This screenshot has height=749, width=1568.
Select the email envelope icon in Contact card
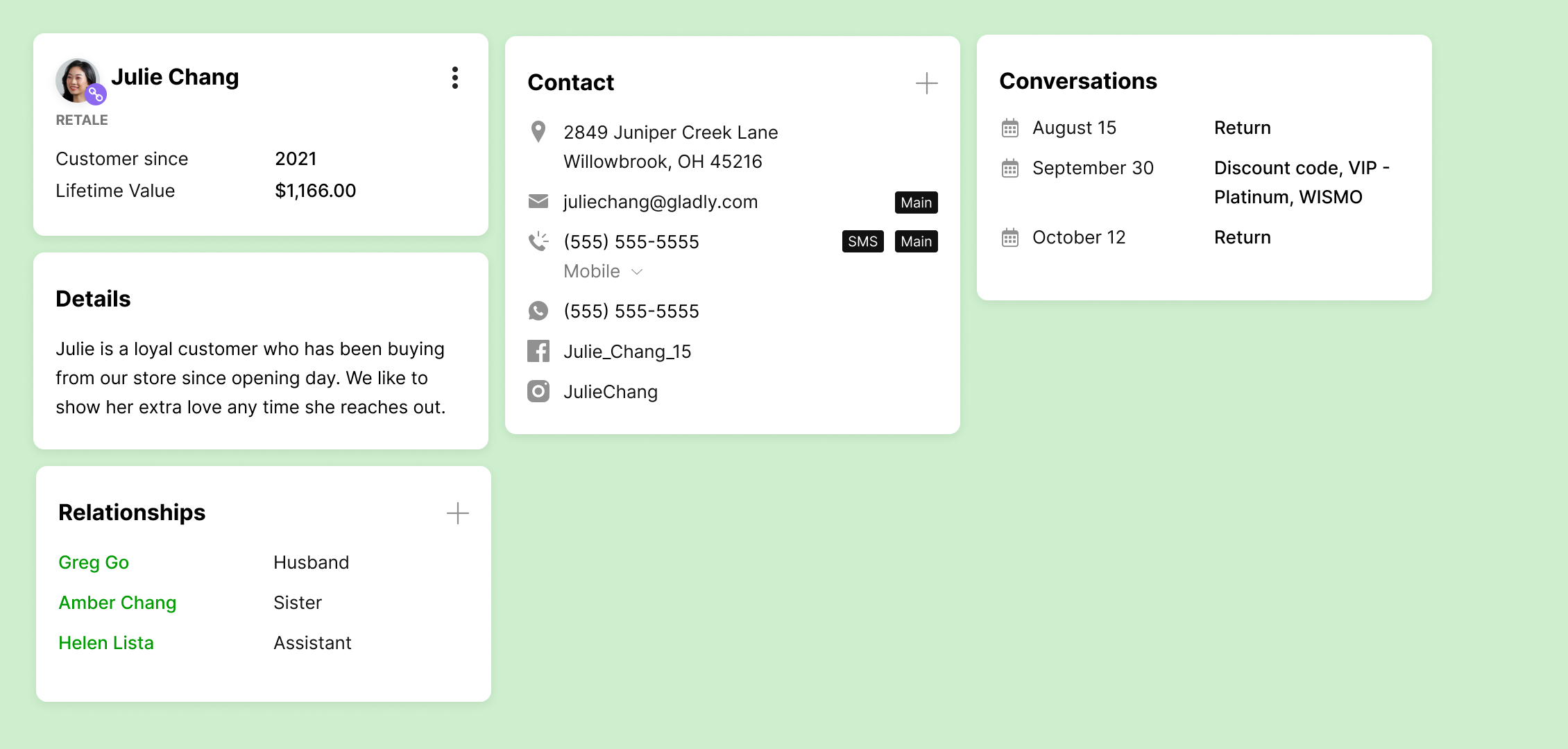coord(538,201)
